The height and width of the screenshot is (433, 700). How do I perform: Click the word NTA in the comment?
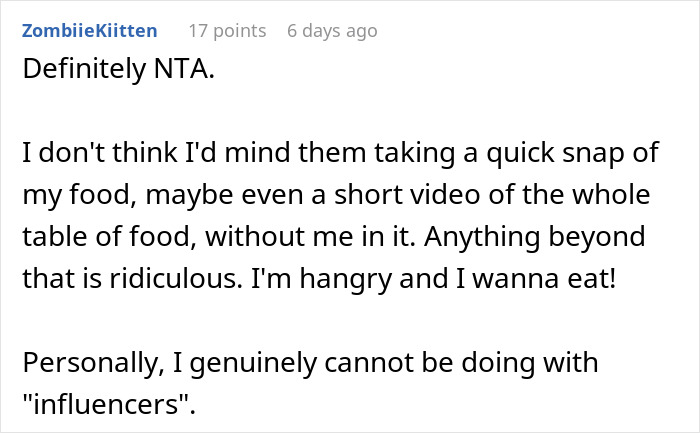[x=186, y=73]
